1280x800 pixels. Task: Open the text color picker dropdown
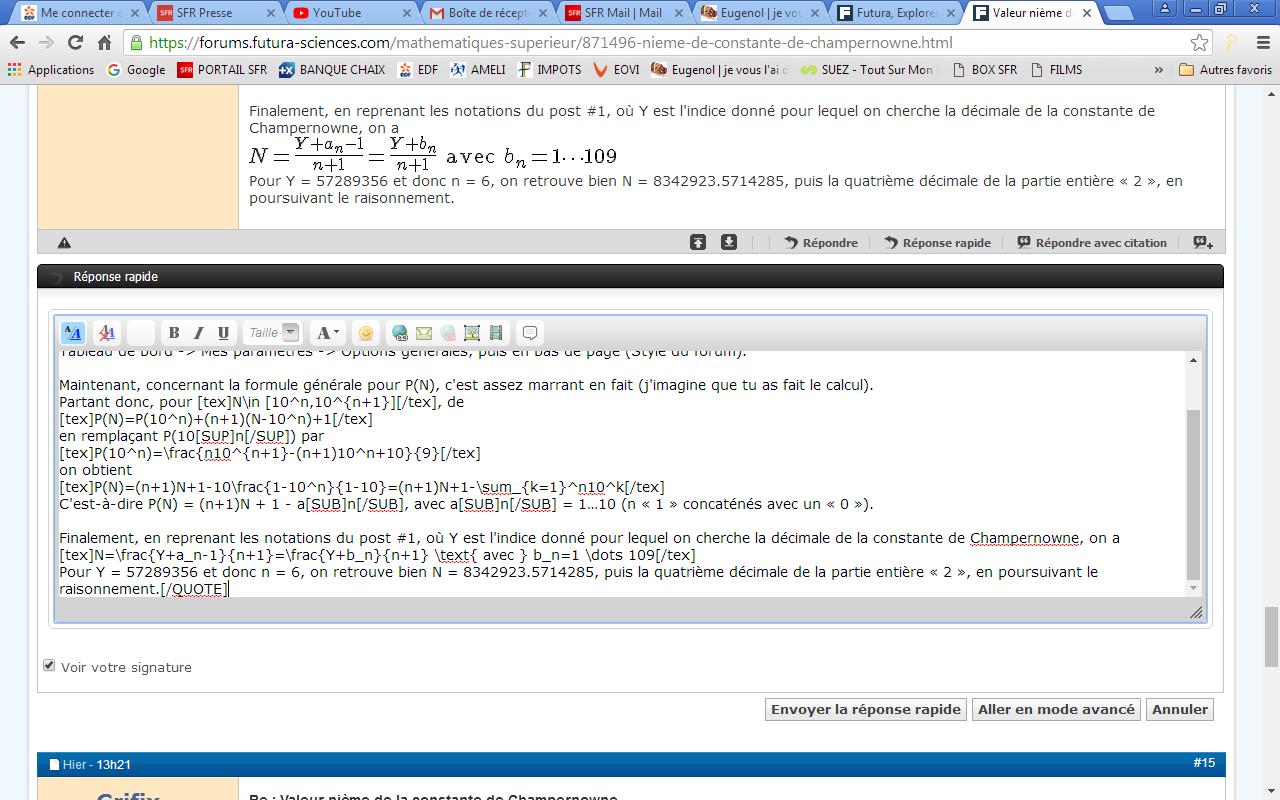pyautogui.click(x=326, y=333)
